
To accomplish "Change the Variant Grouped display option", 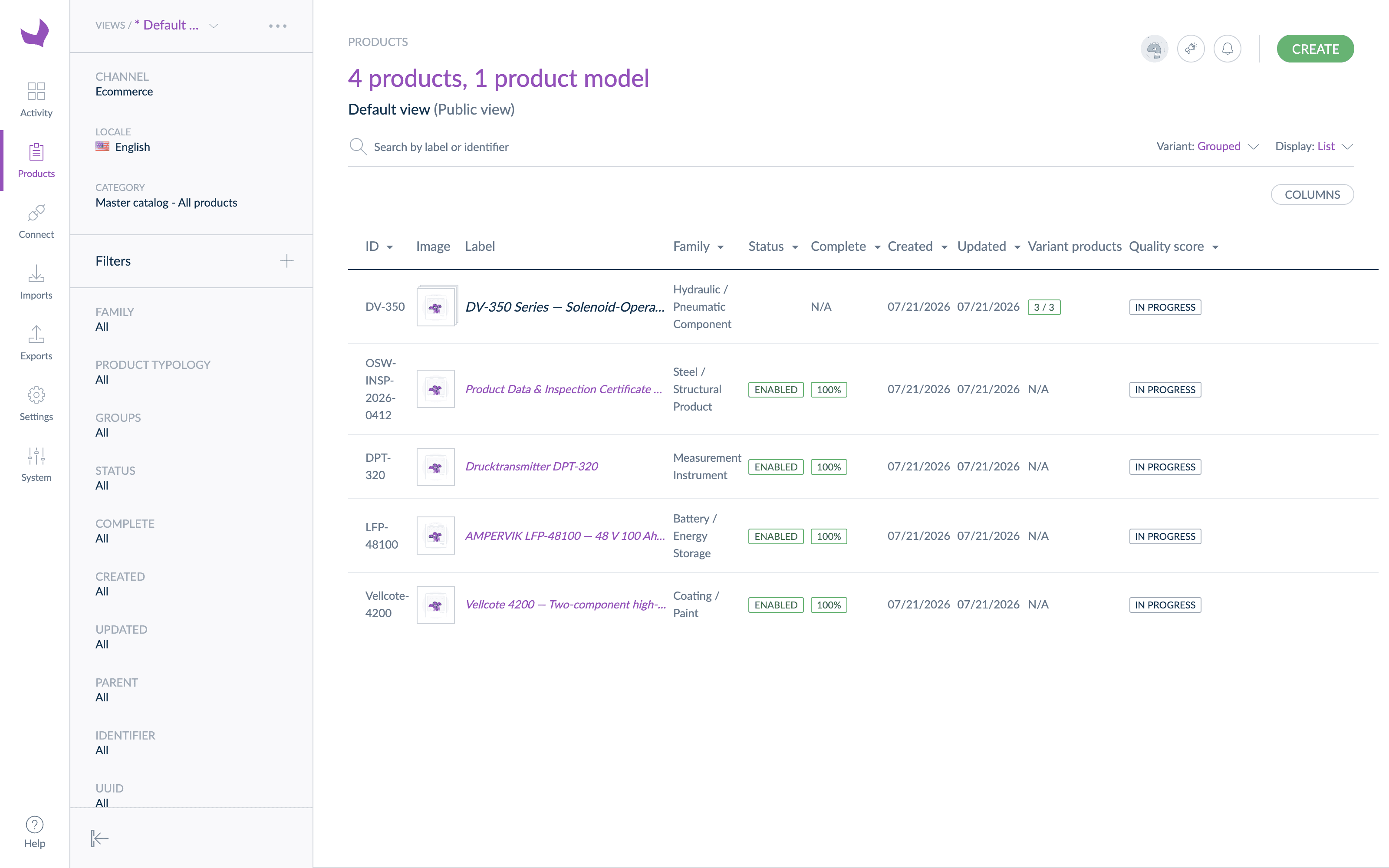I will pyautogui.click(x=1207, y=146).
